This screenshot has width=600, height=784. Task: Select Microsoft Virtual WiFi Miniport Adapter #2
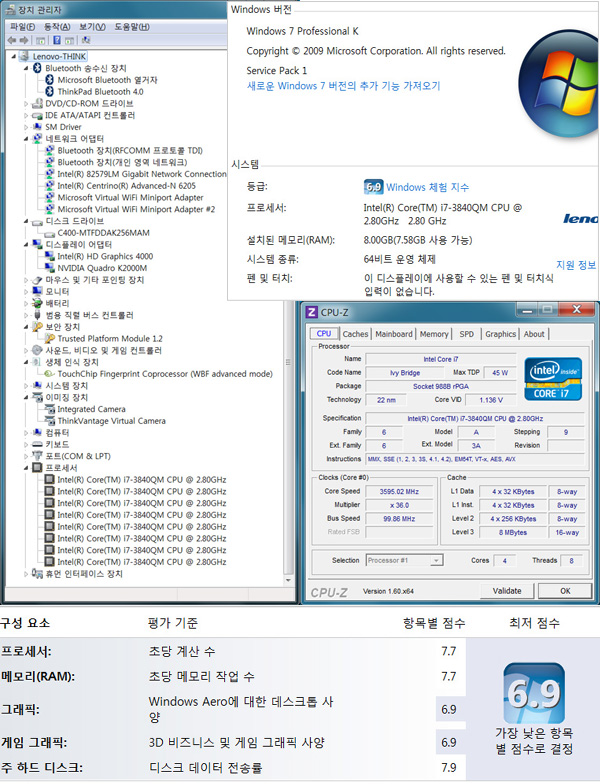[x=136, y=209]
